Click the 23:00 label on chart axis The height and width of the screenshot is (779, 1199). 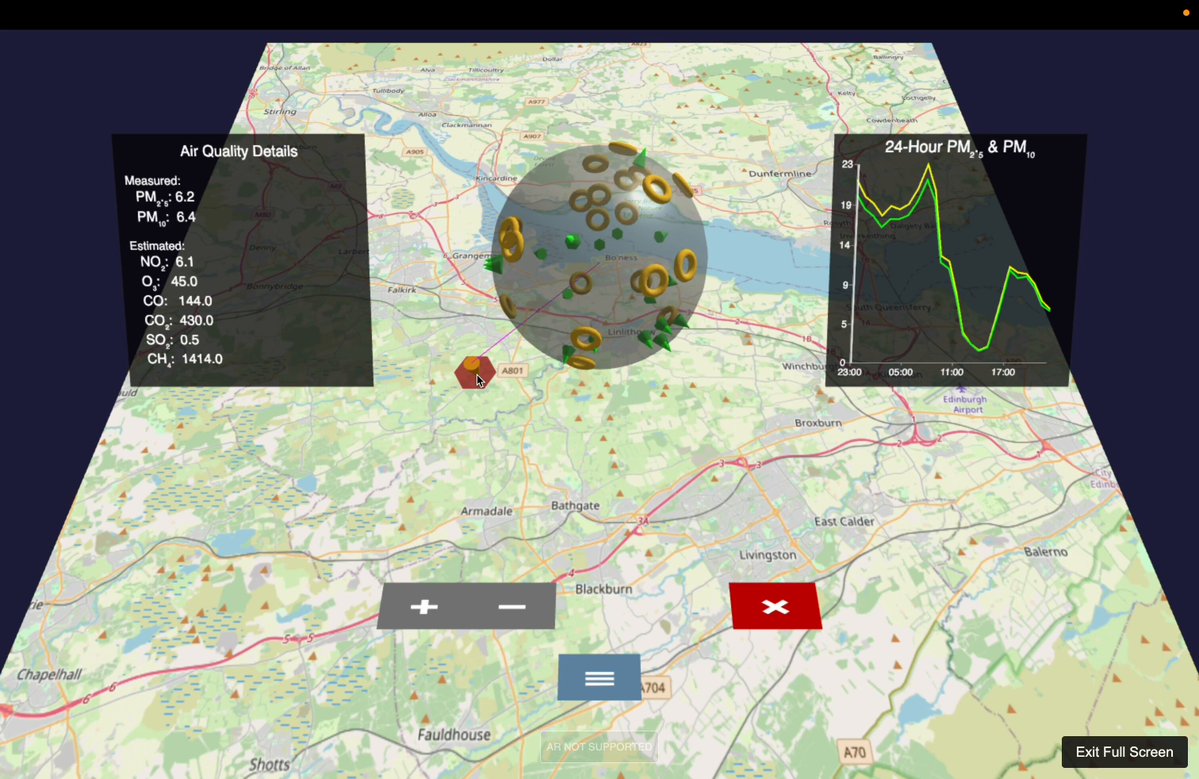click(x=849, y=372)
